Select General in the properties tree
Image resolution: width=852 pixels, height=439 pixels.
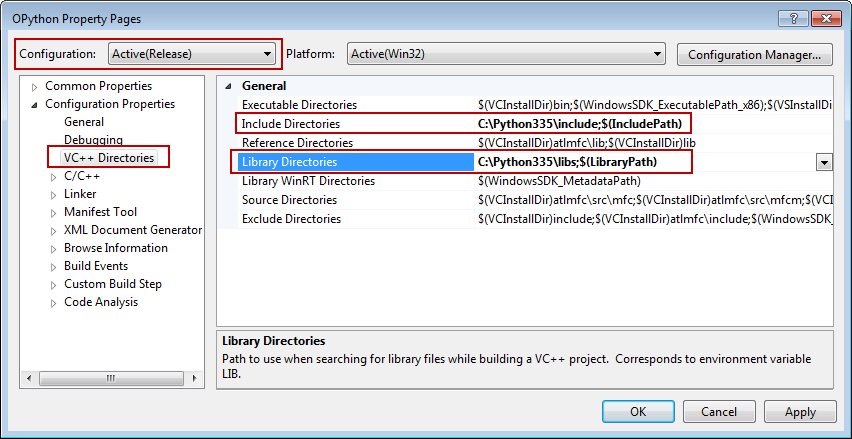(x=84, y=122)
